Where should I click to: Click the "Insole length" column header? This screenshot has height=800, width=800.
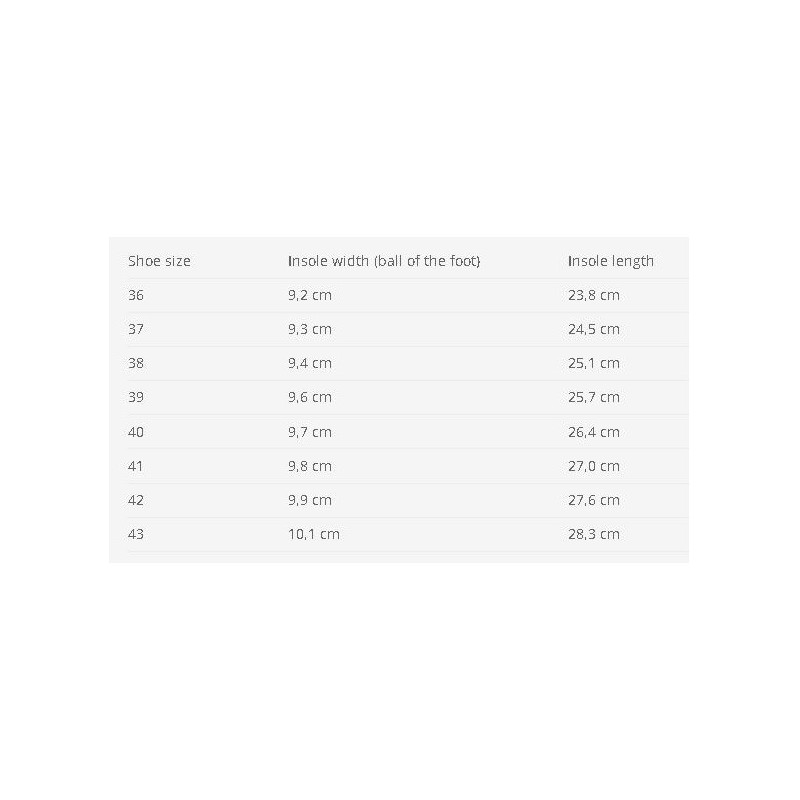610,261
